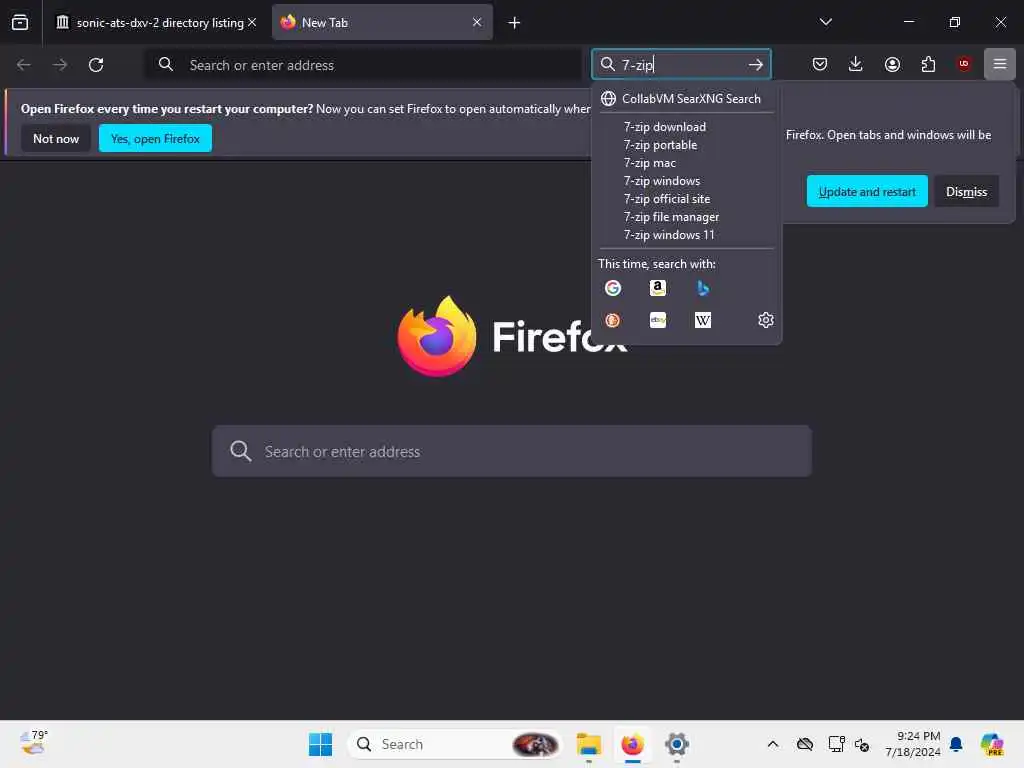This screenshot has height=768, width=1024.
Task: Search this time with Wikipedia
Action: [x=703, y=320]
